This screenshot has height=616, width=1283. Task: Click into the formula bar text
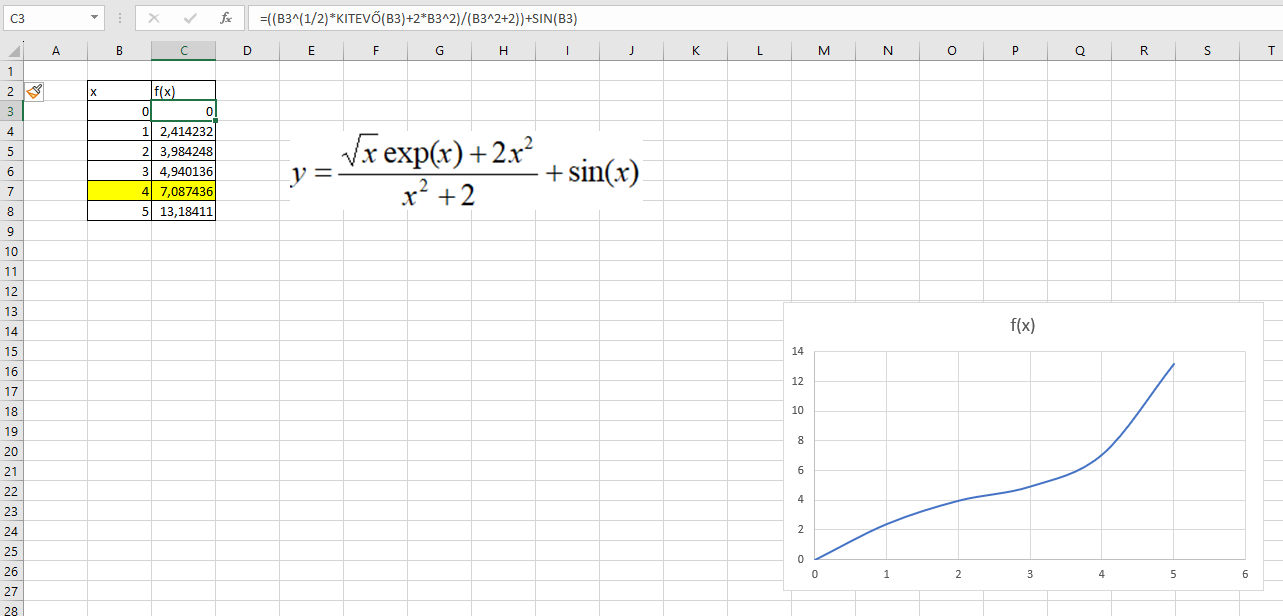pos(700,18)
